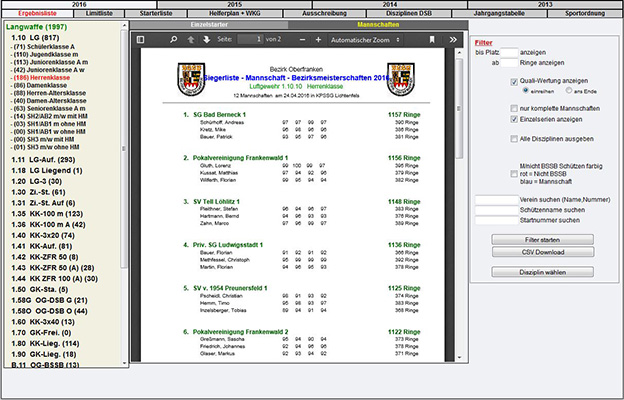
Task: Select the einreihen radio button
Action: click(x=525, y=90)
